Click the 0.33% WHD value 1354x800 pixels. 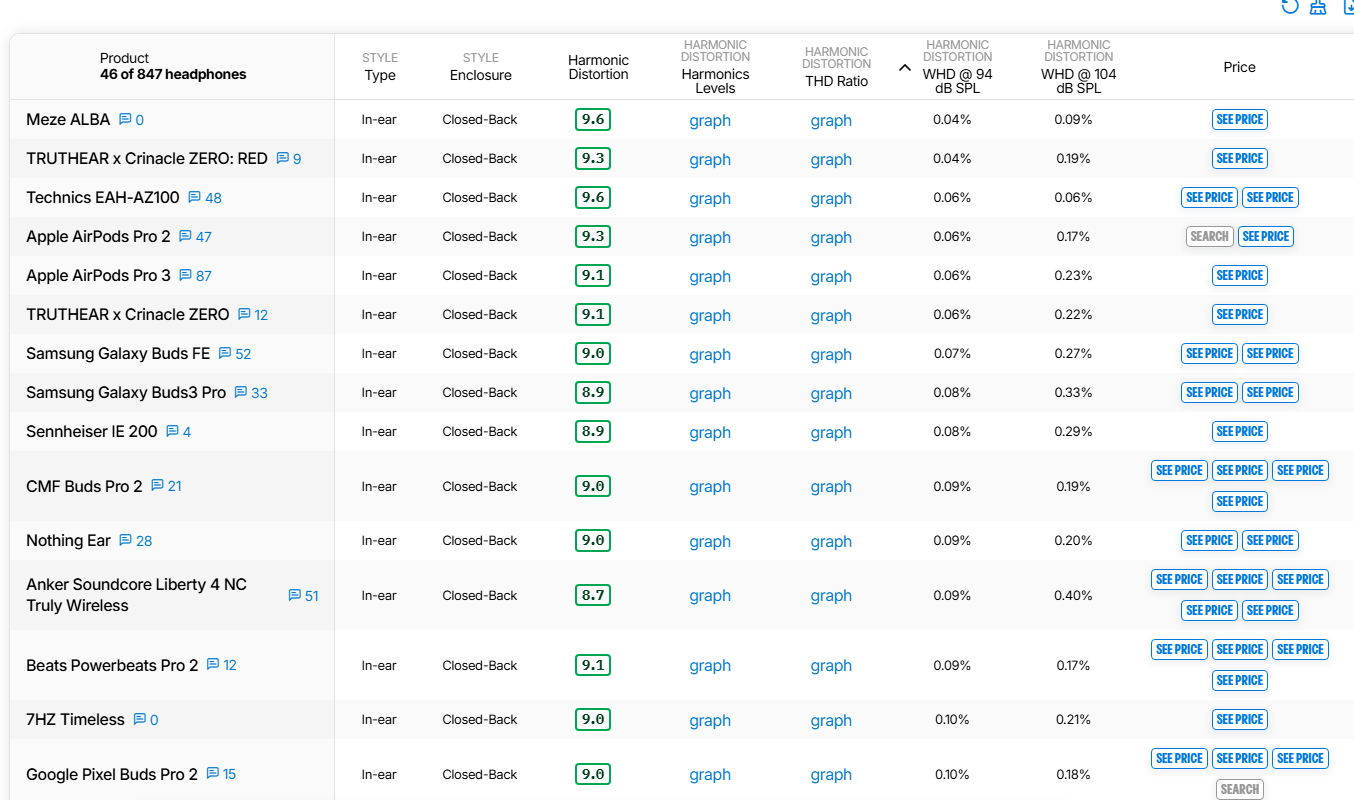(1073, 392)
